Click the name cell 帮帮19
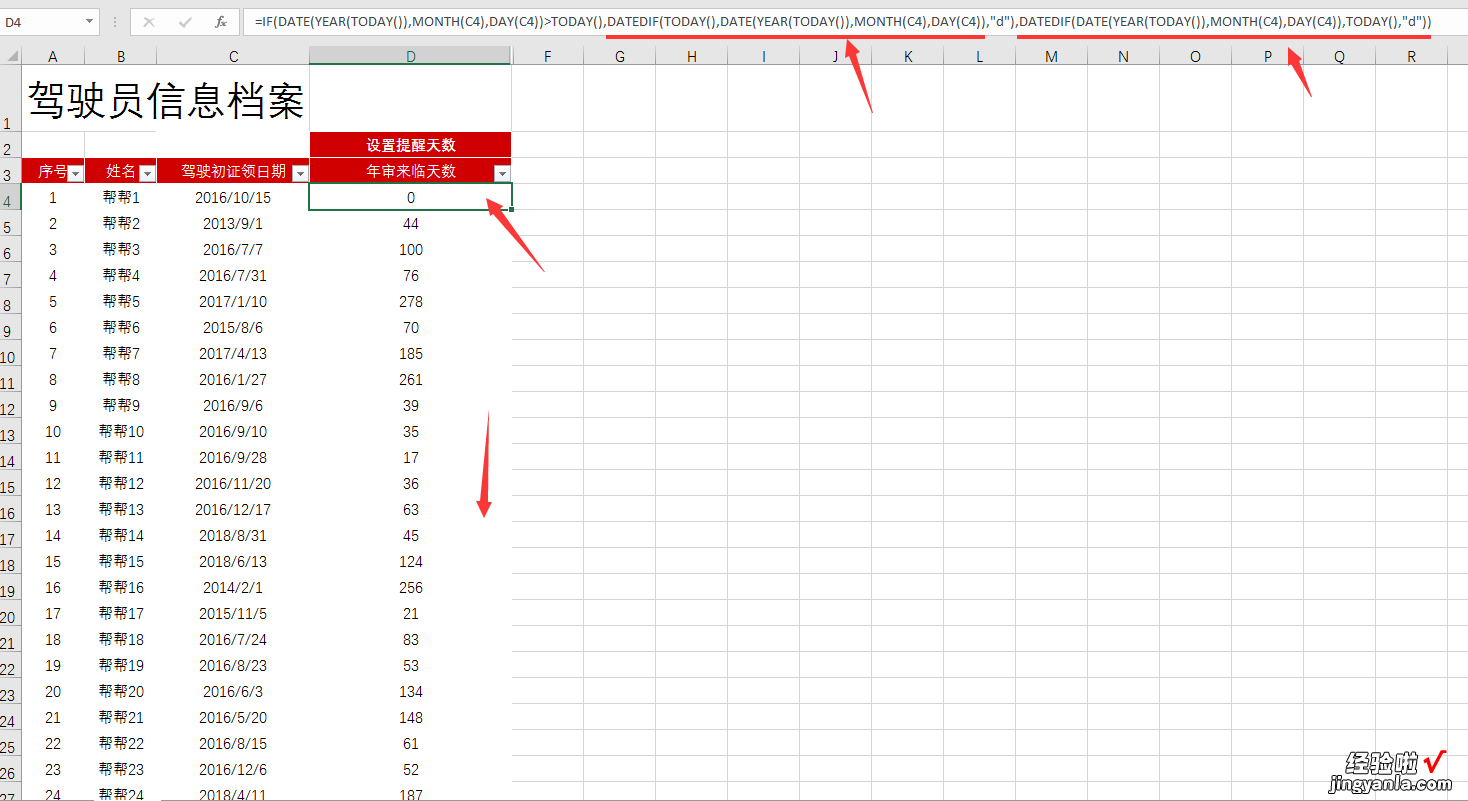 [121, 666]
